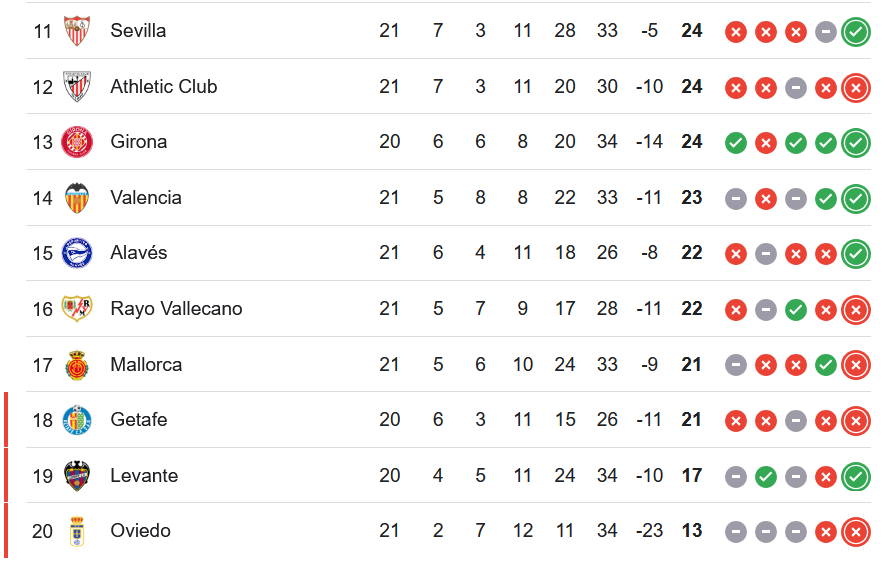Open the Getafe team page link
The image size is (892, 563).
click(x=139, y=420)
